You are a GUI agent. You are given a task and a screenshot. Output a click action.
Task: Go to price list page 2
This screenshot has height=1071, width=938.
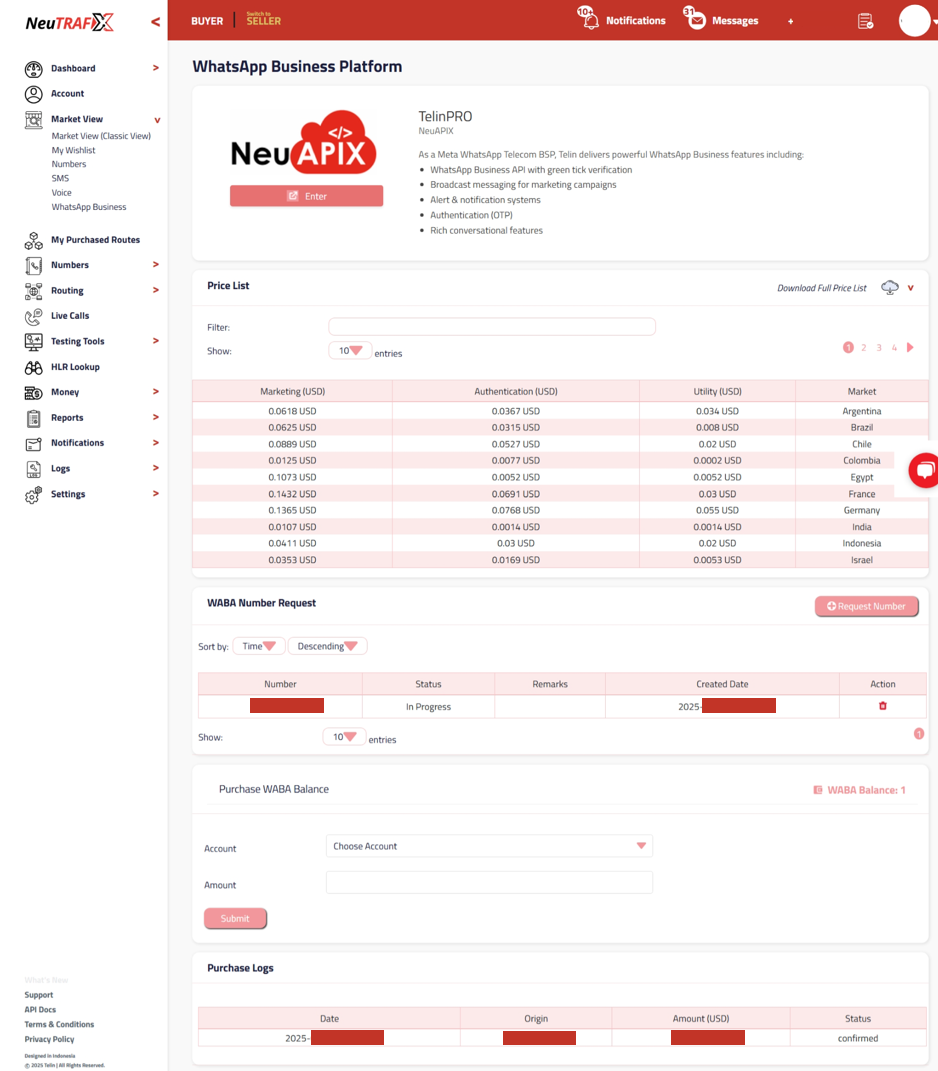864,348
